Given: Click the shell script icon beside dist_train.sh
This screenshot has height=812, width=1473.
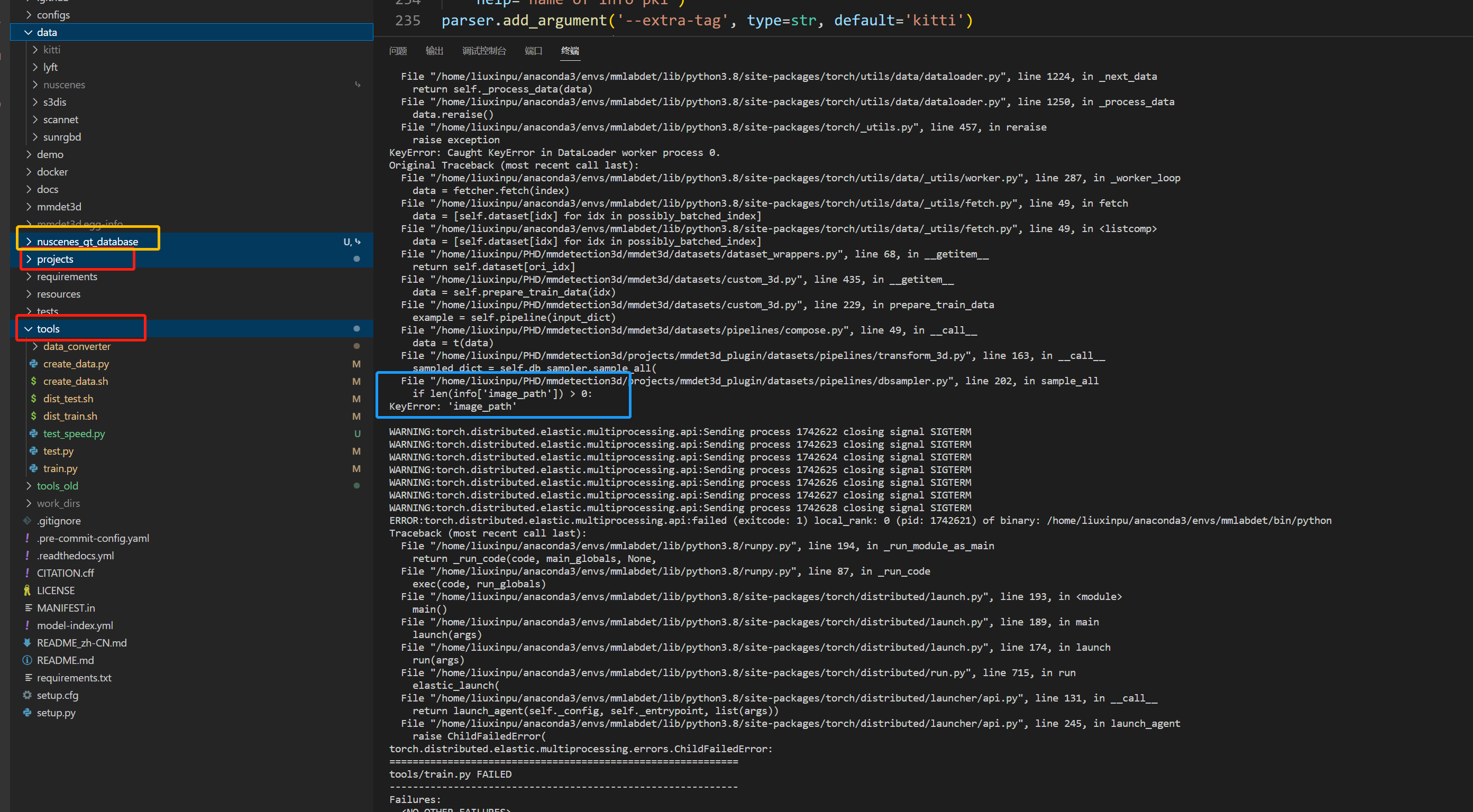Looking at the screenshot, I should [x=33, y=416].
